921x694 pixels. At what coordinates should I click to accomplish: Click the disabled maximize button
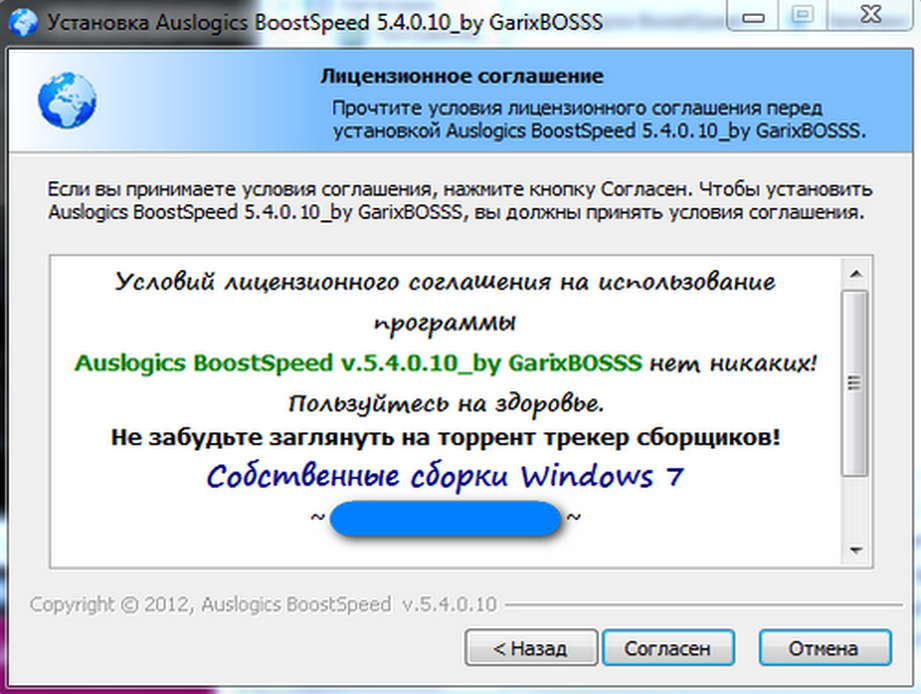[803, 16]
